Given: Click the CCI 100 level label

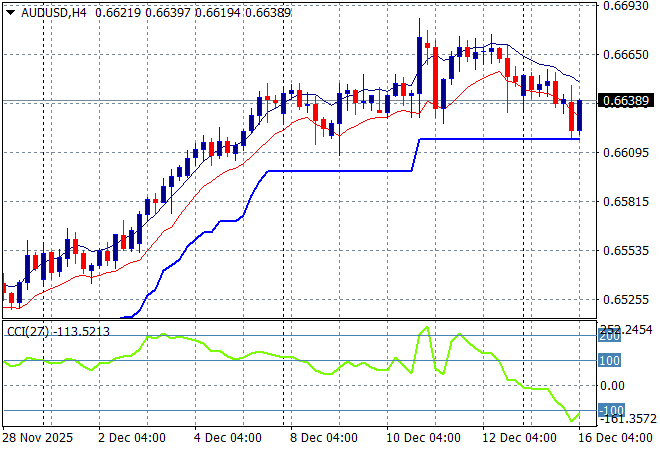Looking at the screenshot, I should tap(609, 361).
